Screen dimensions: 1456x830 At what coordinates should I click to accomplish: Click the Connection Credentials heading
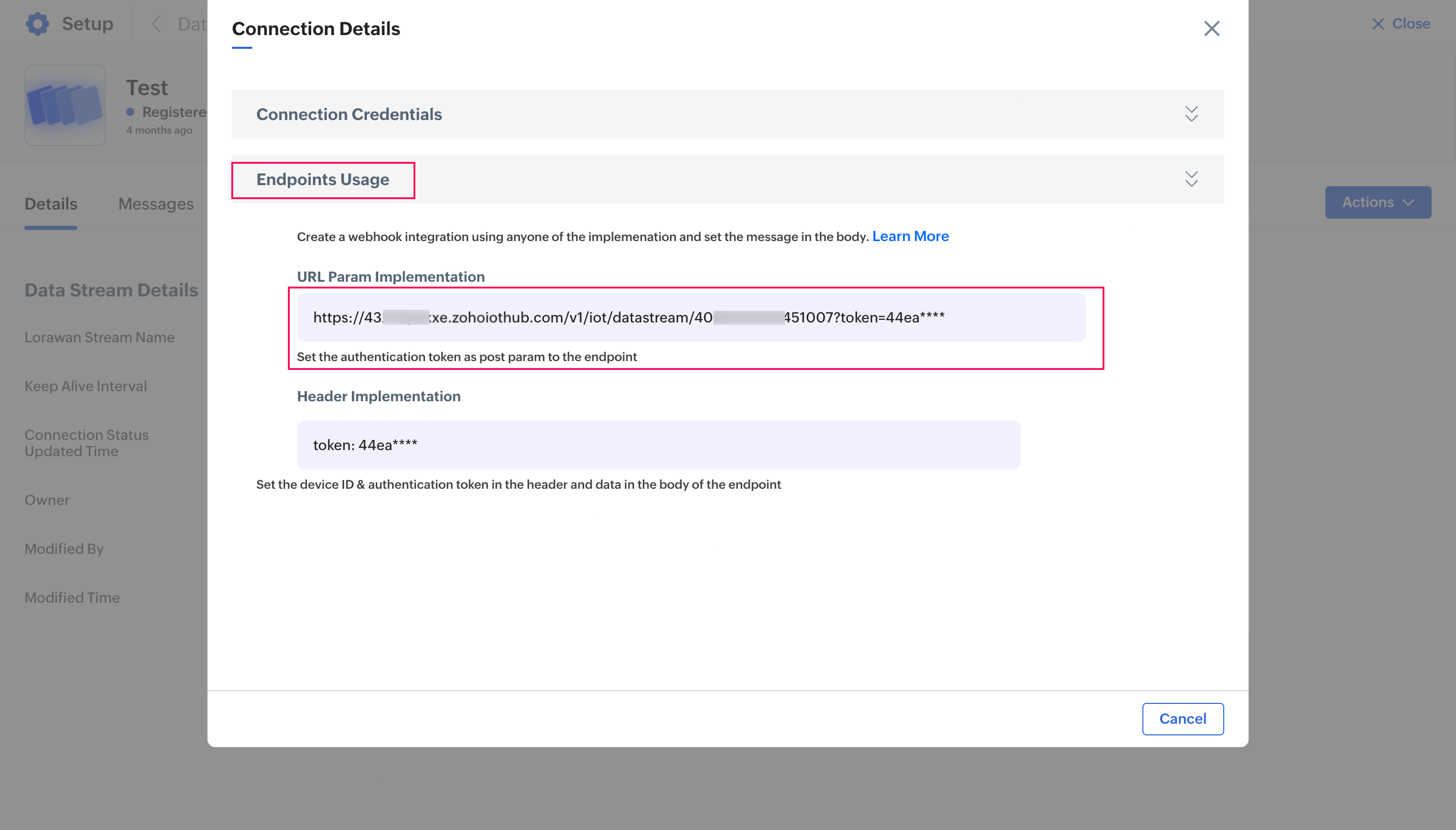[349, 114]
